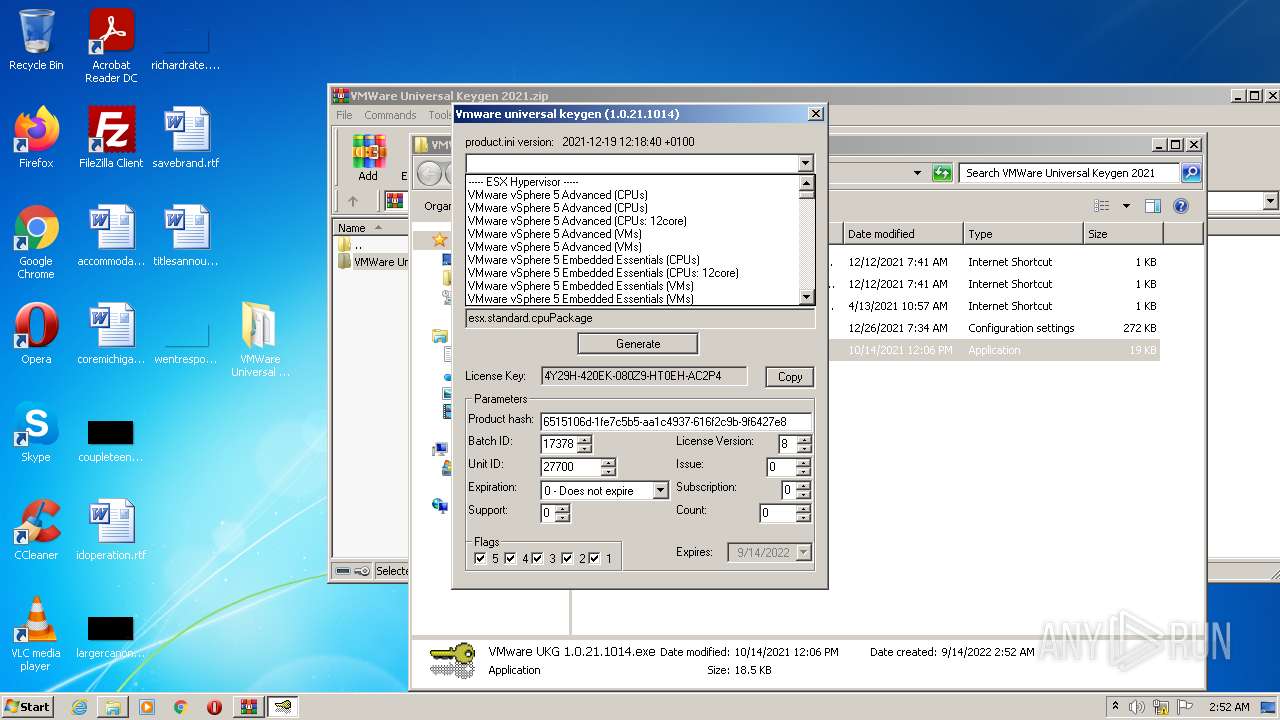Increase Batch ID spinner value
This screenshot has height=720, width=1280.
[585, 439]
